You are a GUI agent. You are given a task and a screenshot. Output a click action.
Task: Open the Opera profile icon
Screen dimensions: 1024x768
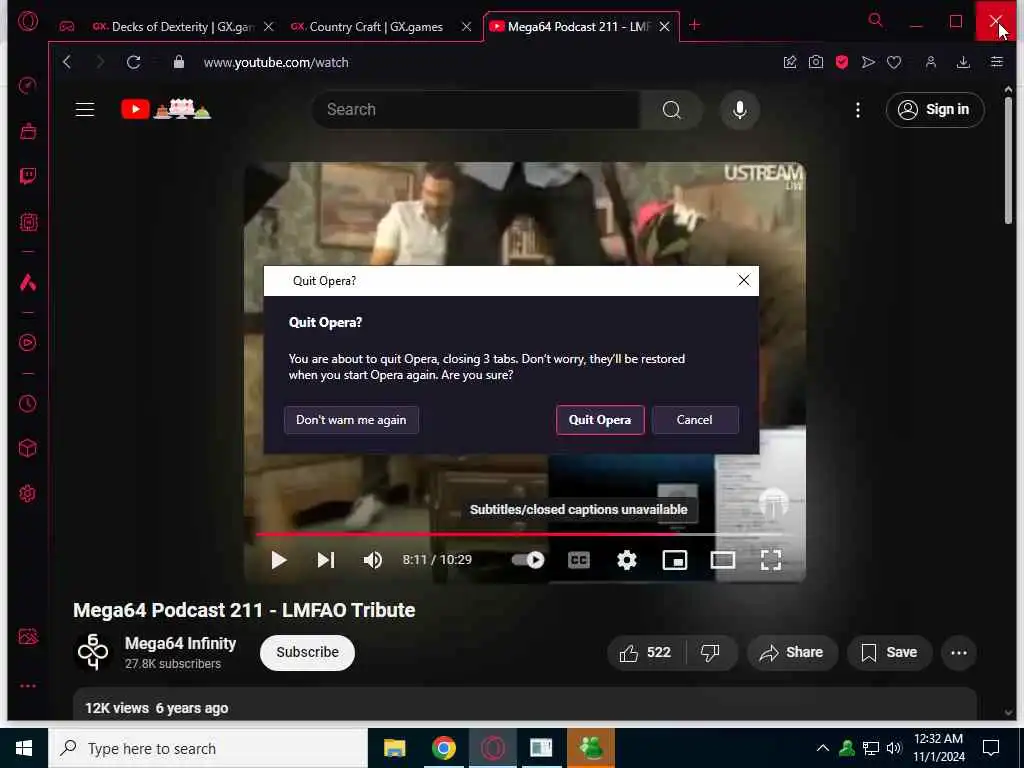click(931, 62)
